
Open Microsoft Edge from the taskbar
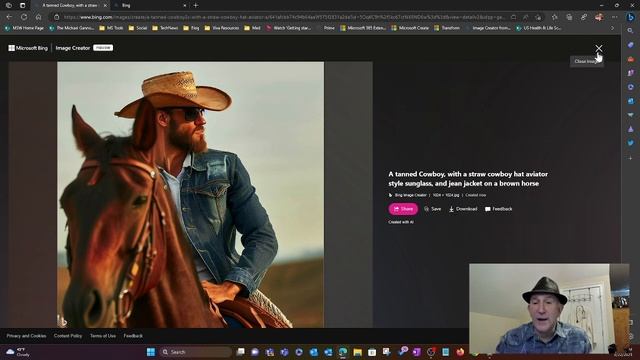tap(343, 352)
